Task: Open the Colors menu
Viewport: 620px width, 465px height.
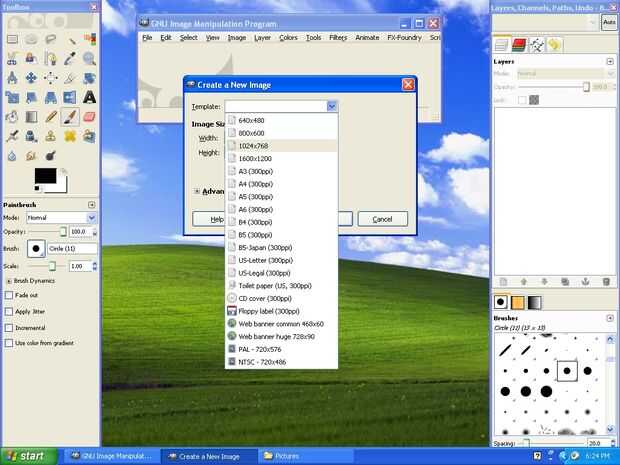Action: coord(288,38)
